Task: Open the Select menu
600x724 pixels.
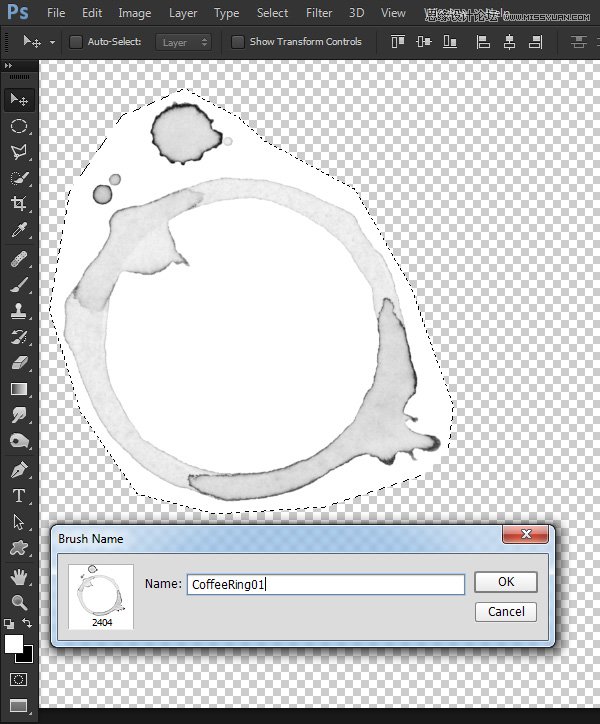Action: (x=272, y=13)
